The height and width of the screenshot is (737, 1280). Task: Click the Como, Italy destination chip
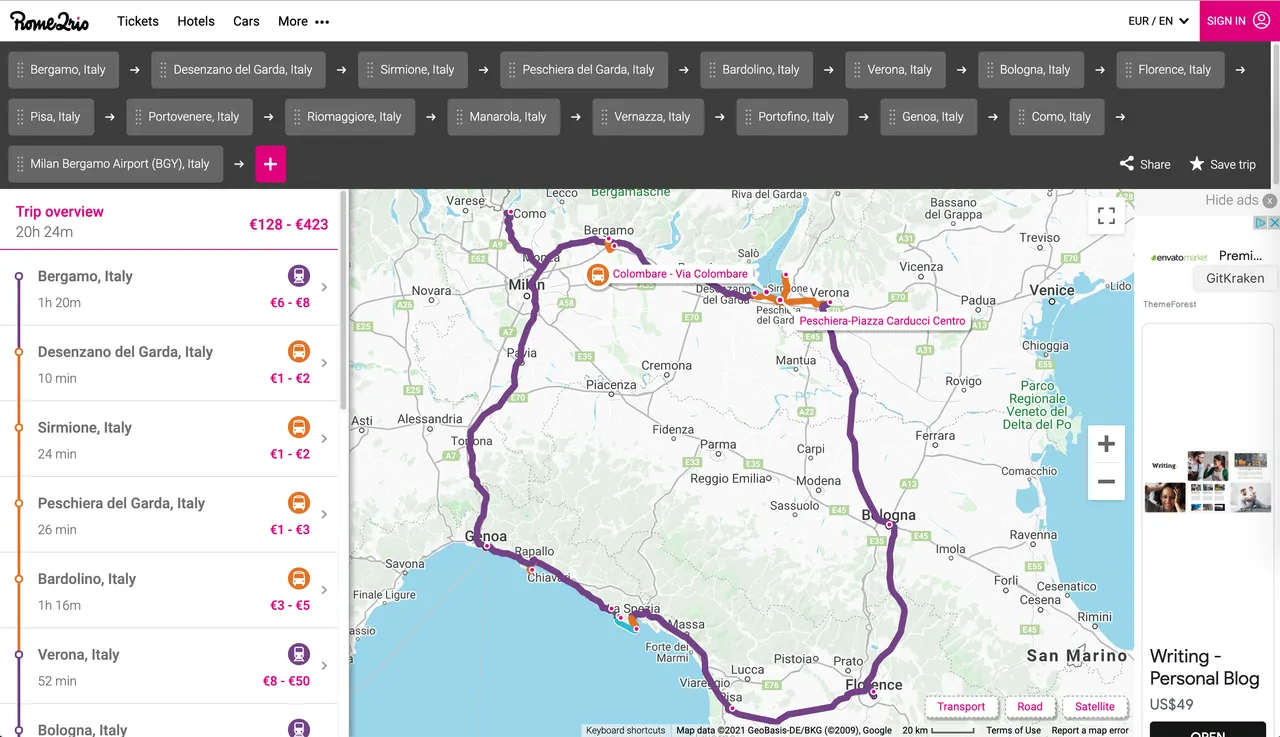pos(1057,117)
